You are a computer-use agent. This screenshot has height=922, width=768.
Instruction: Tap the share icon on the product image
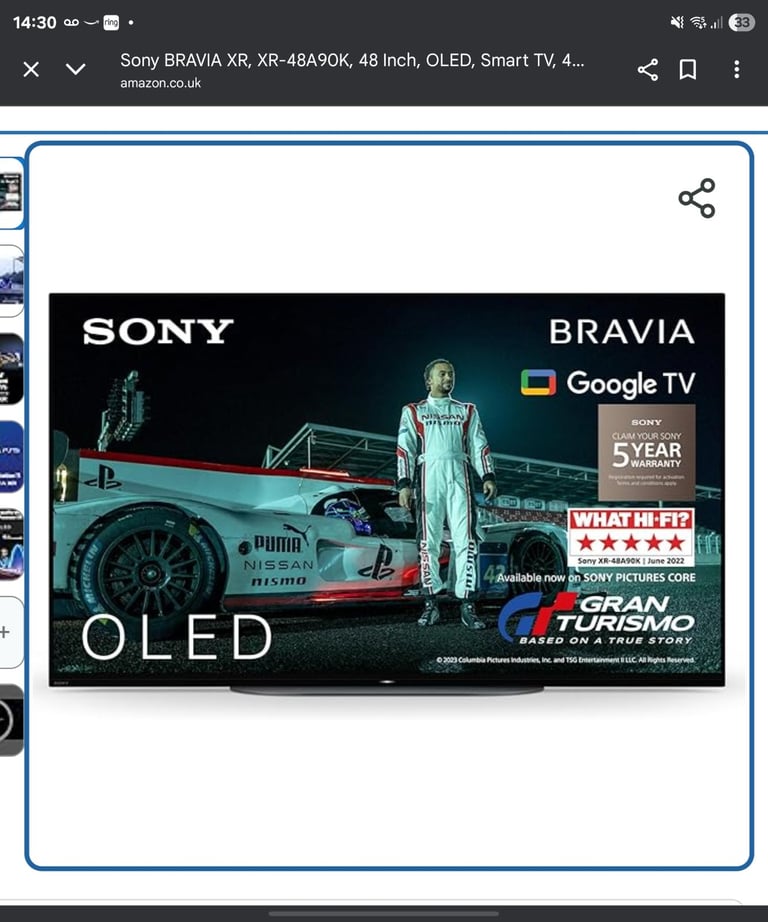[x=697, y=198]
